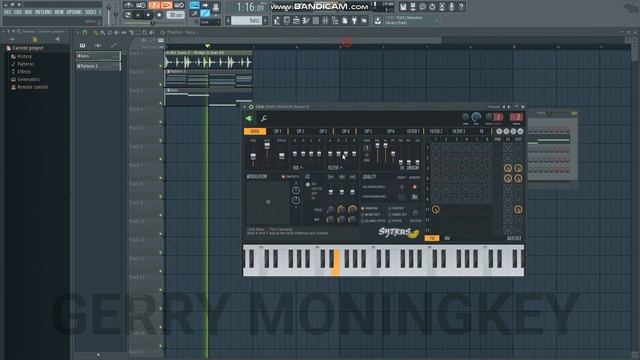
Task: Toggle the loop recording icon
Action: click(179, 5)
